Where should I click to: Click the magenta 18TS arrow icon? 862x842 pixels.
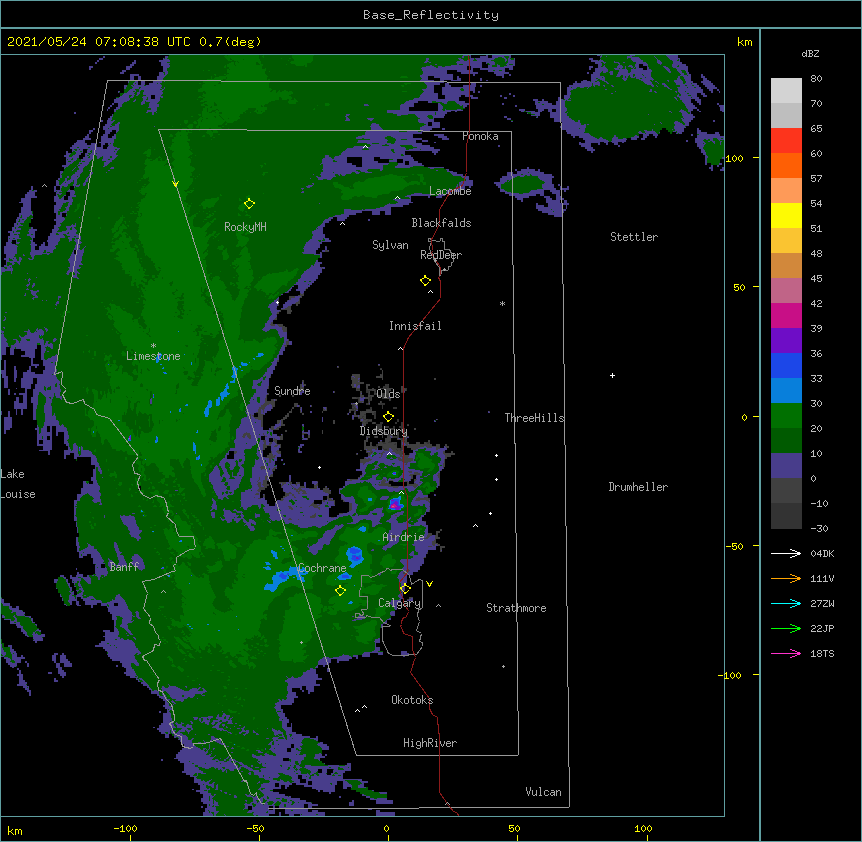tap(786, 653)
